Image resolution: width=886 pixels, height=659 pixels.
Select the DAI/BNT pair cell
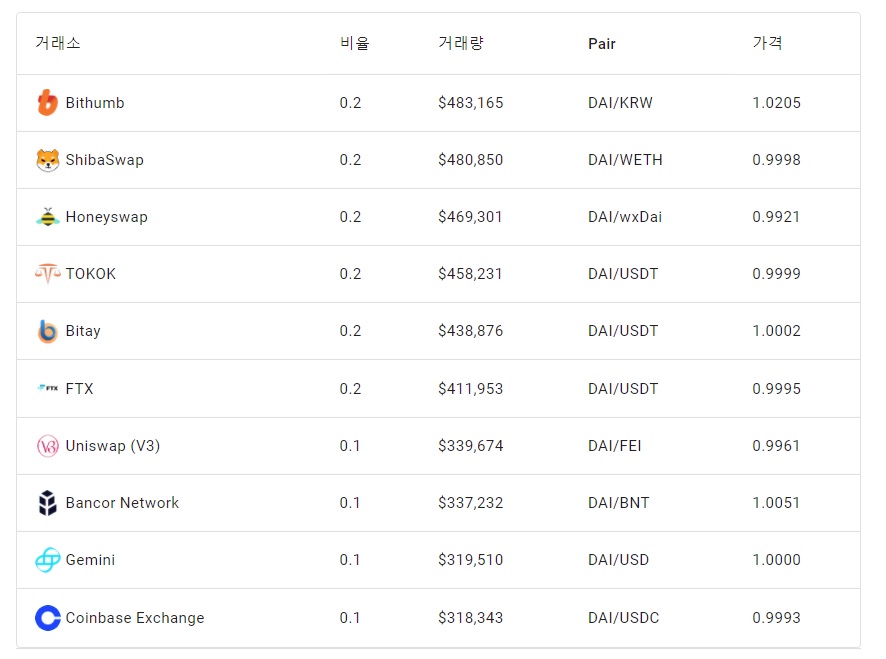coord(619,502)
